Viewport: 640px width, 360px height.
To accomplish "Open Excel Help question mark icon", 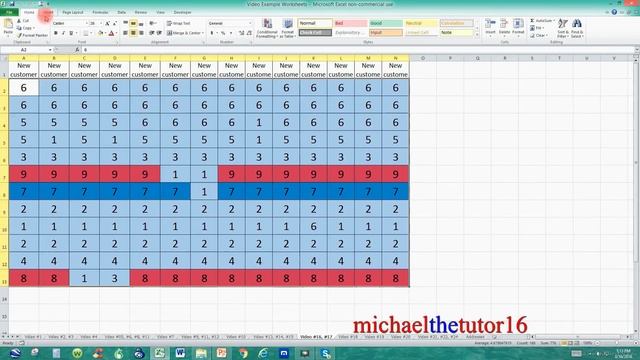I will pyautogui.click(x=614, y=12).
